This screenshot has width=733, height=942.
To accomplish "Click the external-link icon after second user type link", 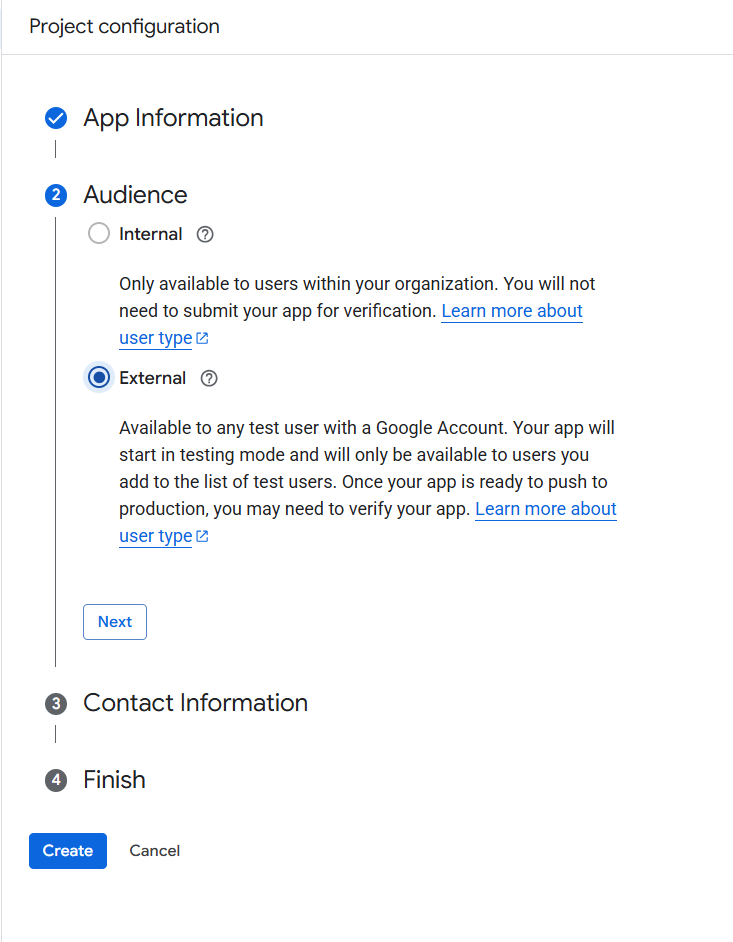I will coord(200,535).
